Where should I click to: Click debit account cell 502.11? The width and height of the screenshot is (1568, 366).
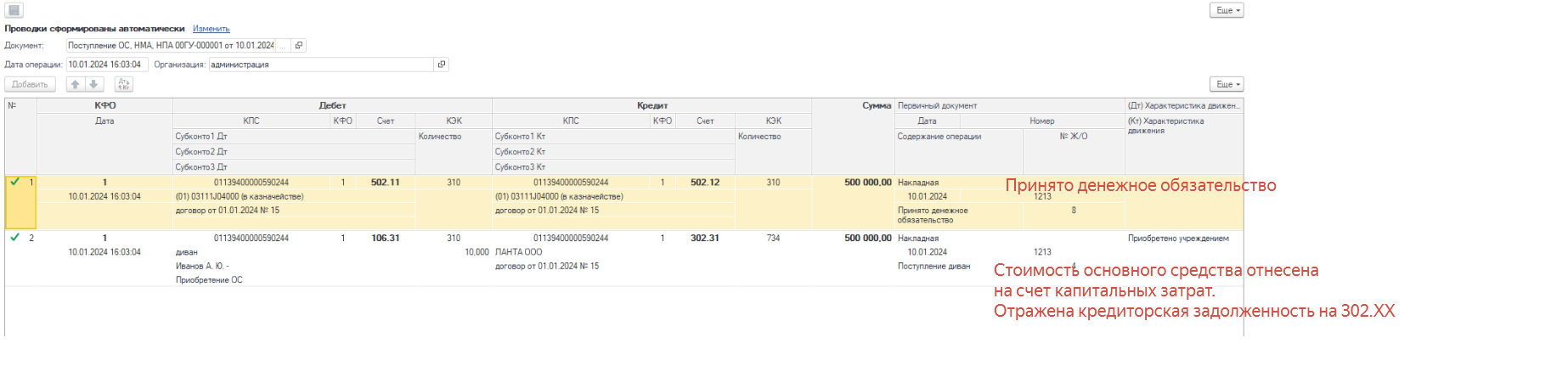coord(385,182)
